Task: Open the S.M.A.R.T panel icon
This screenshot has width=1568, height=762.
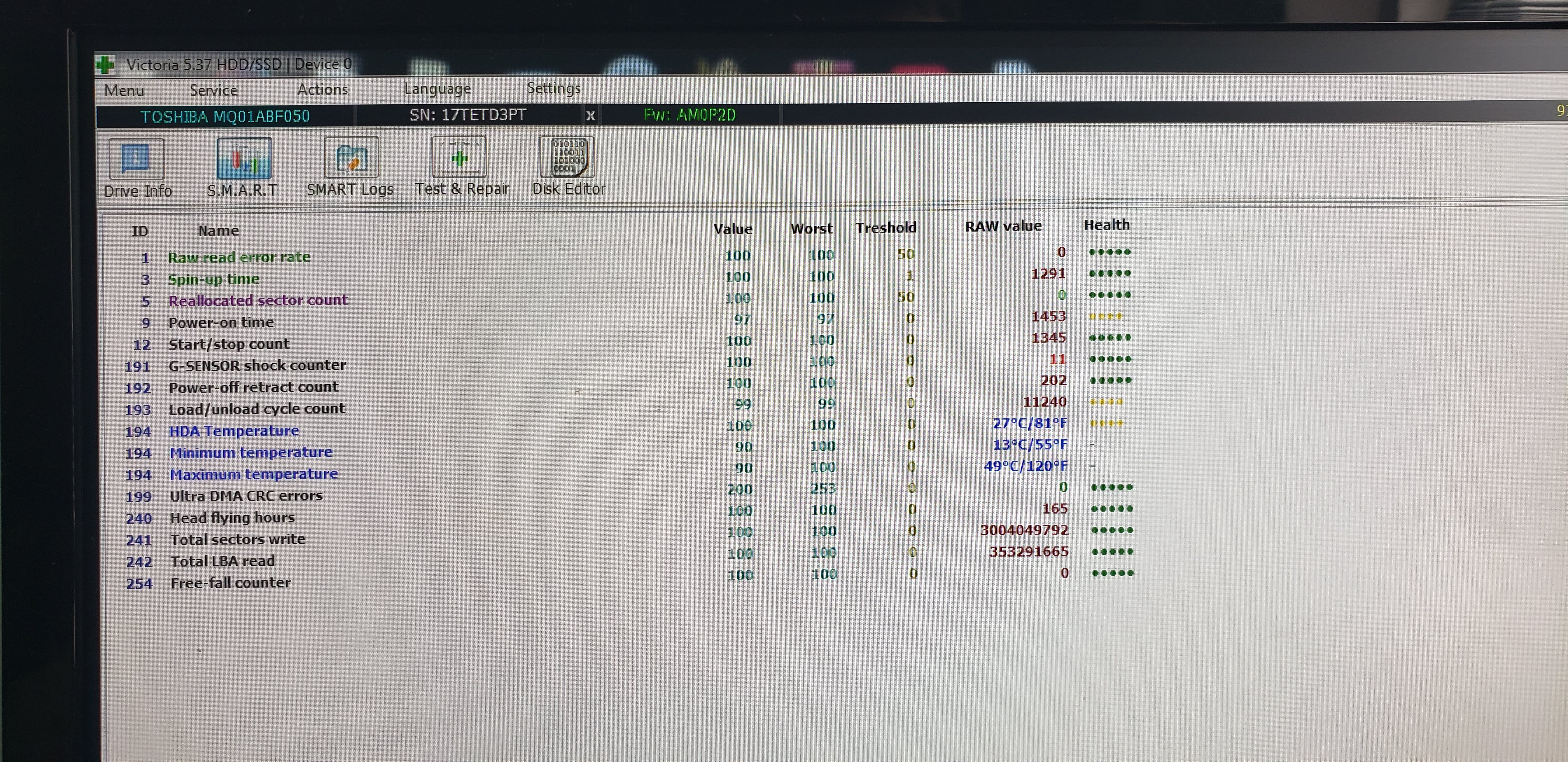Action: click(x=244, y=158)
